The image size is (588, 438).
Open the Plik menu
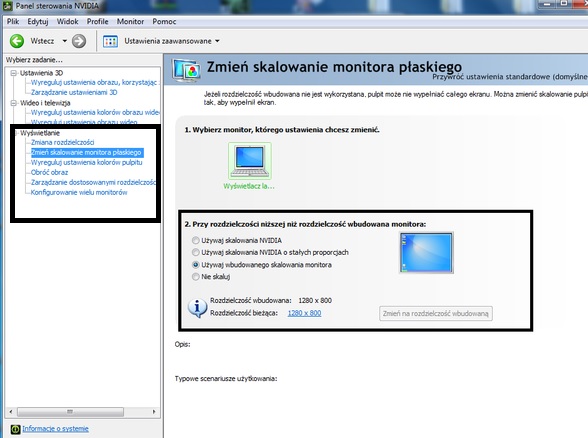(13, 21)
